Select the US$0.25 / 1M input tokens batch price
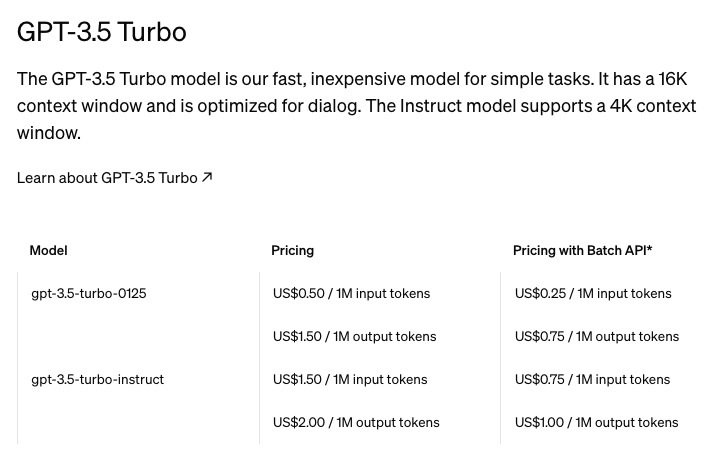The image size is (725, 453). [593, 293]
